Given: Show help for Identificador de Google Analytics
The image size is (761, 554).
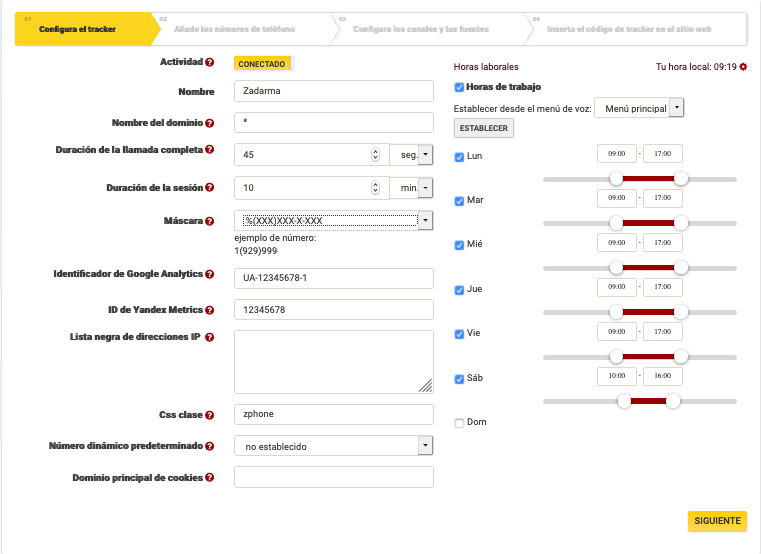Looking at the screenshot, I should click(209, 274).
